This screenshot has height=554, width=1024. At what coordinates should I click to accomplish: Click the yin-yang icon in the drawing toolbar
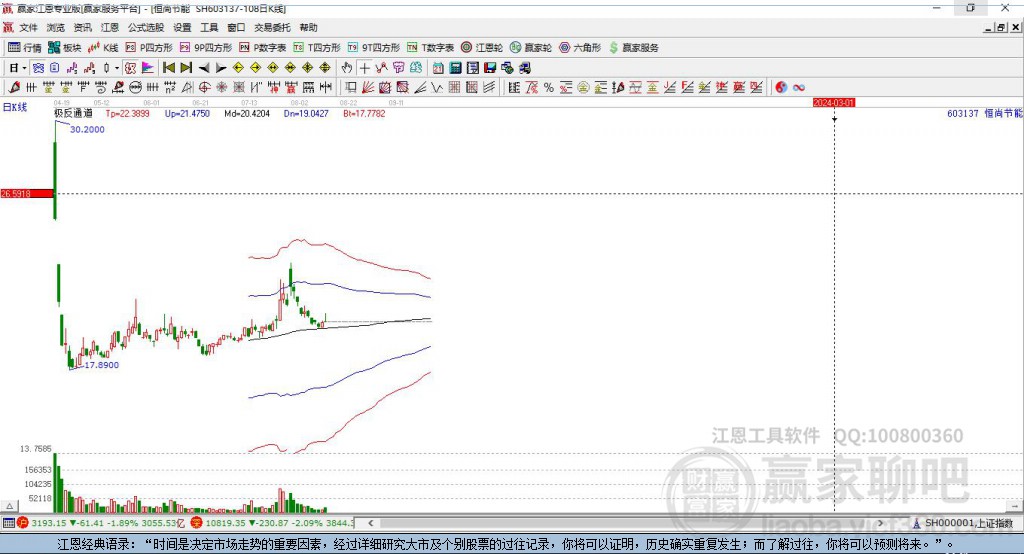pyautogui.click(x=782, y=88)
